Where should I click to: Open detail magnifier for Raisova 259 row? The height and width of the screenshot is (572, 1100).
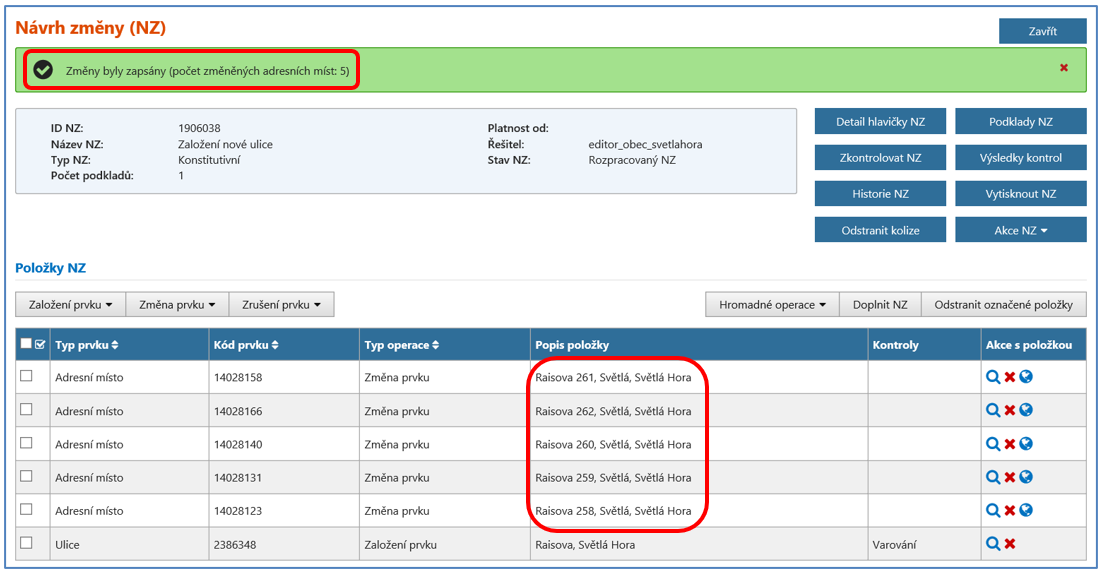click(x=992, y=477)
